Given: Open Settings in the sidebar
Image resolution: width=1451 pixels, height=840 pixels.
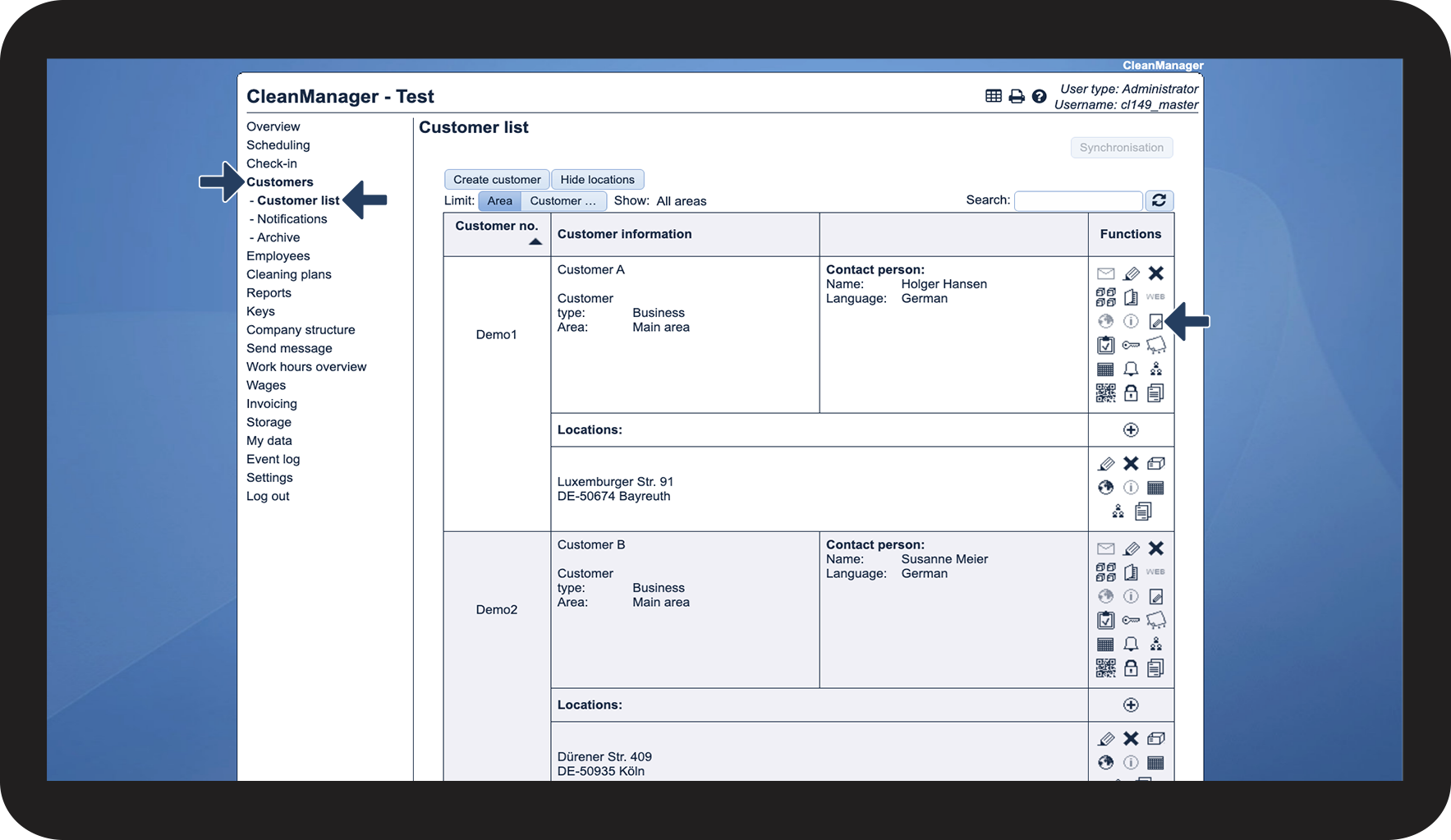Looking at the screenshot, I should (270, 478).
